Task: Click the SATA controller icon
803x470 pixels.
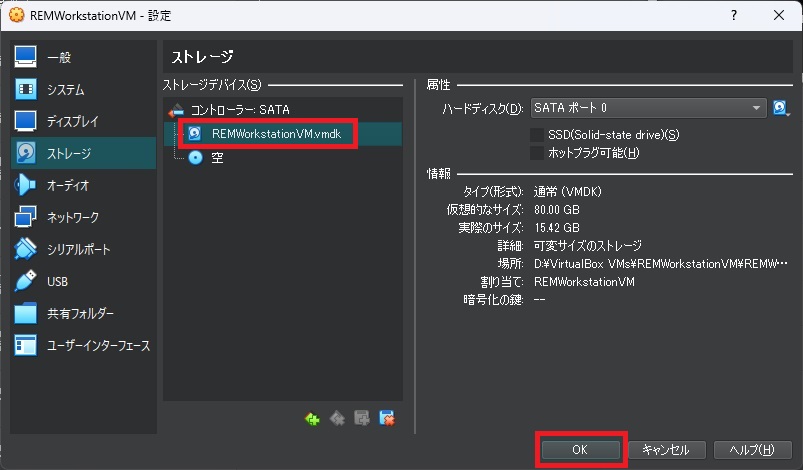Action: 176,110
